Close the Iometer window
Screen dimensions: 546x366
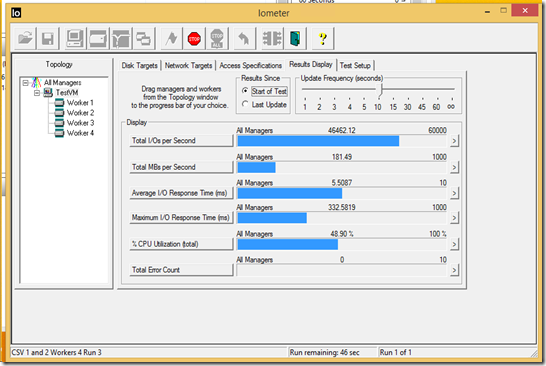(525, 11)
